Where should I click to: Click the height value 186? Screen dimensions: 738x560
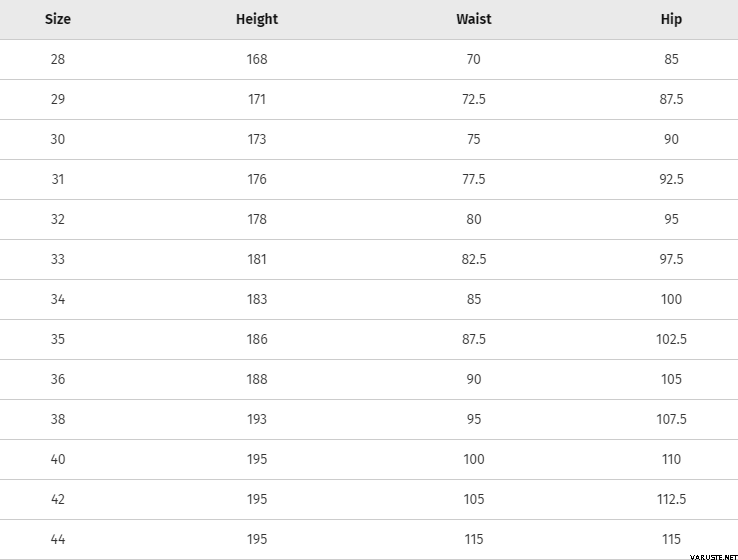click(257, 339)
